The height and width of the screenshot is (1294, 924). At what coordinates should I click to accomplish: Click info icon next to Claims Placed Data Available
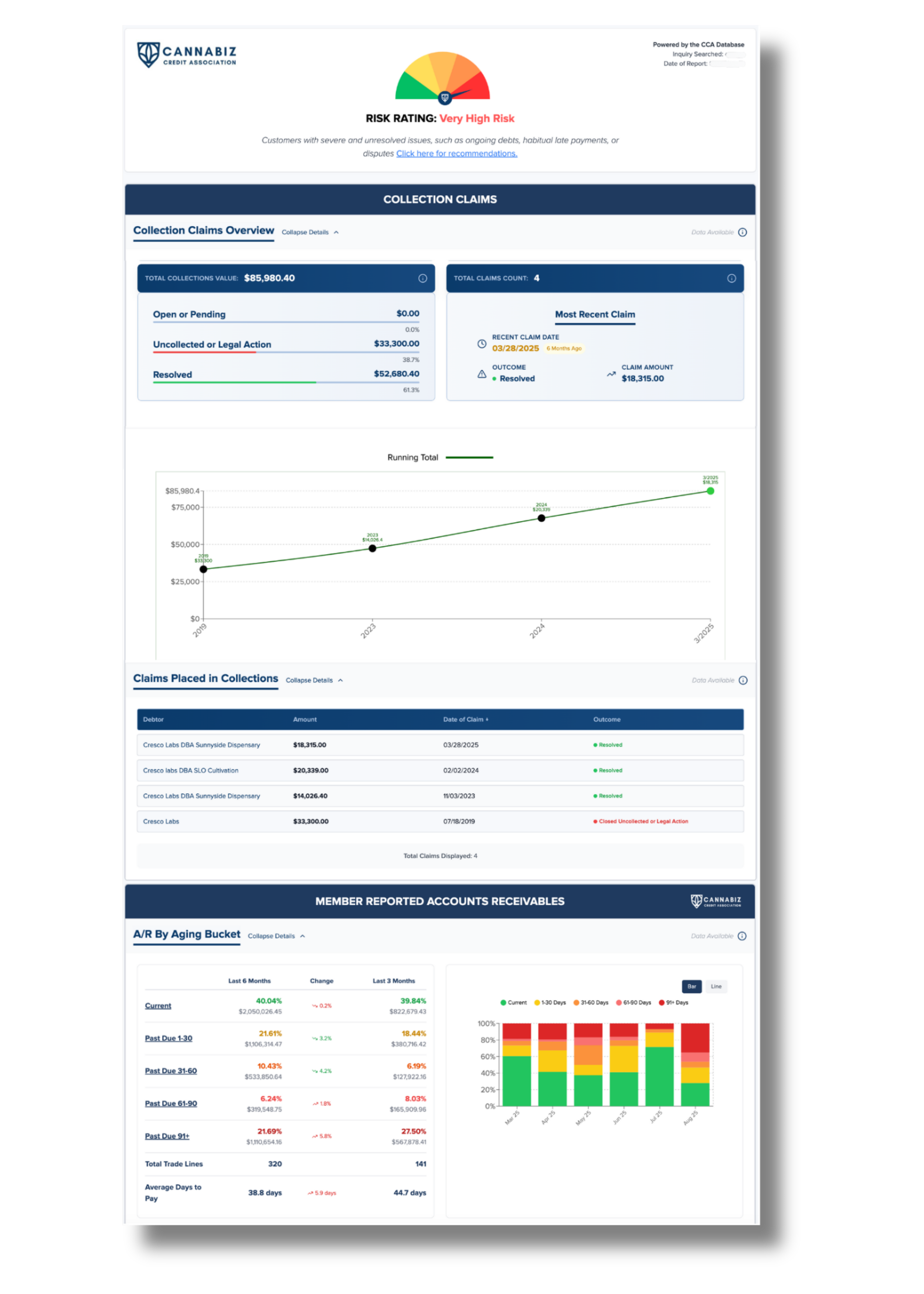(743, 680)
